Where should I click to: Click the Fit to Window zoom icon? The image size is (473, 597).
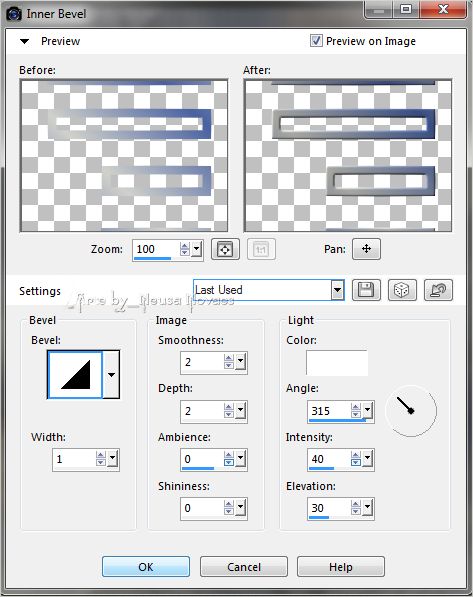click(225, 249)
